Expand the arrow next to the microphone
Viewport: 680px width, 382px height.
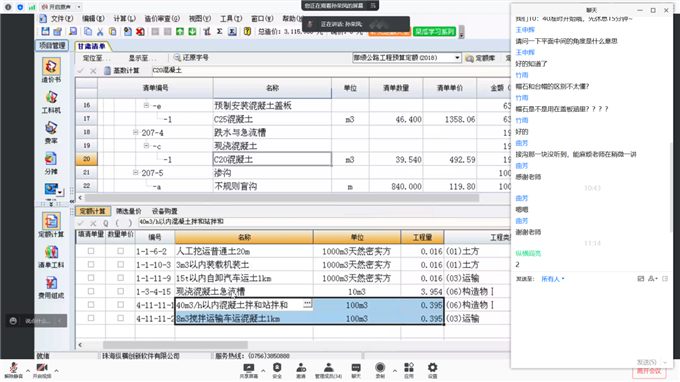pos(28,371)
